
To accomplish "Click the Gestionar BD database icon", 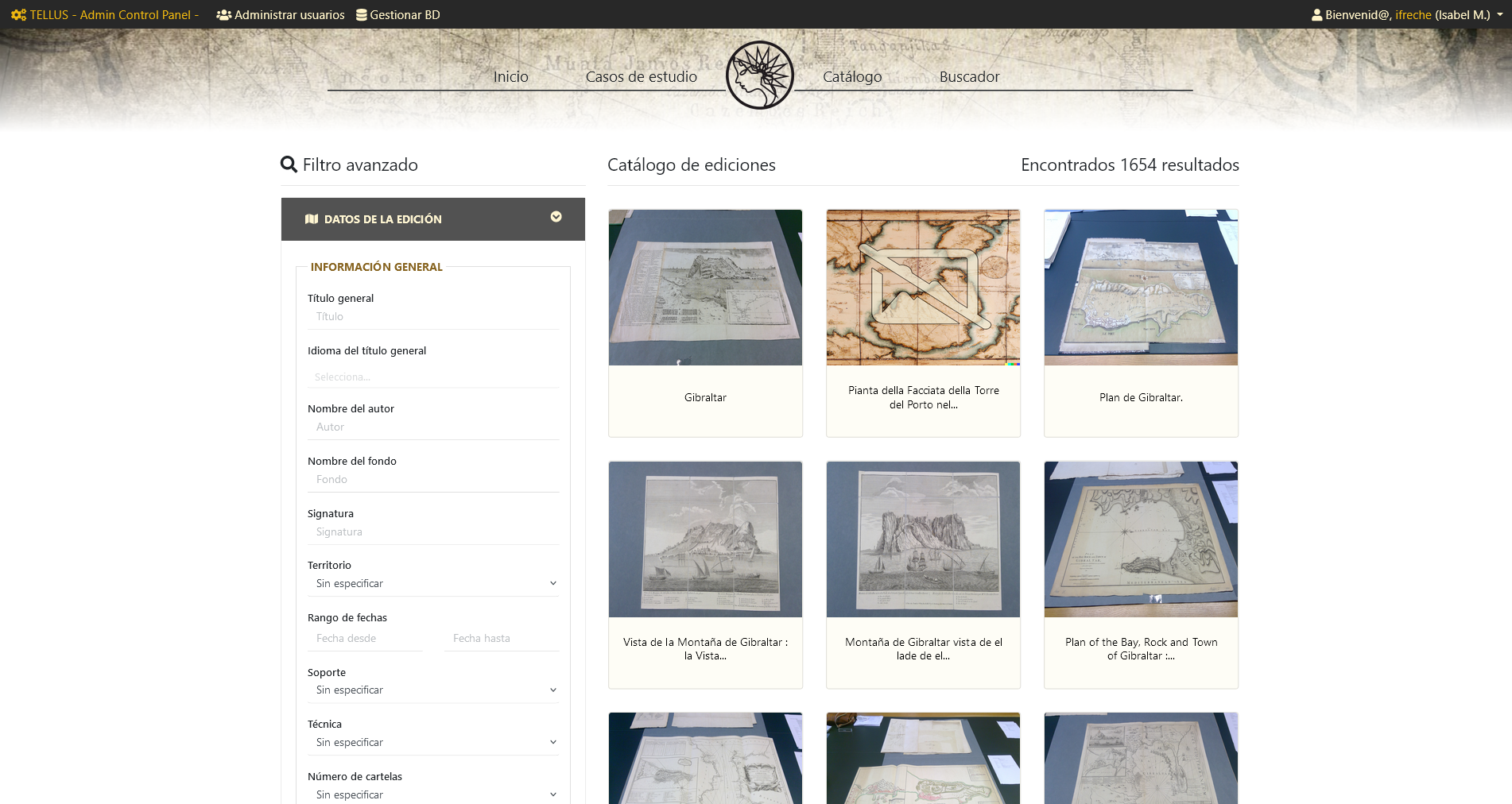I will click(x=362, y=14).
